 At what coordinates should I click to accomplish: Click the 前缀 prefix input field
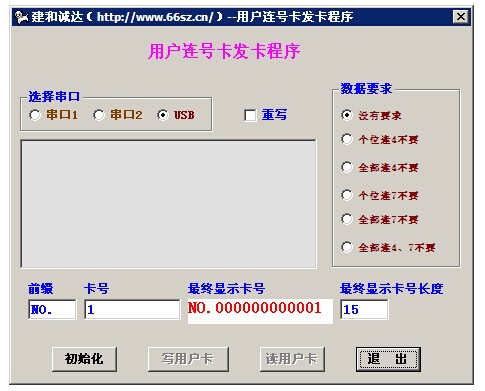(x=52, y=309)
